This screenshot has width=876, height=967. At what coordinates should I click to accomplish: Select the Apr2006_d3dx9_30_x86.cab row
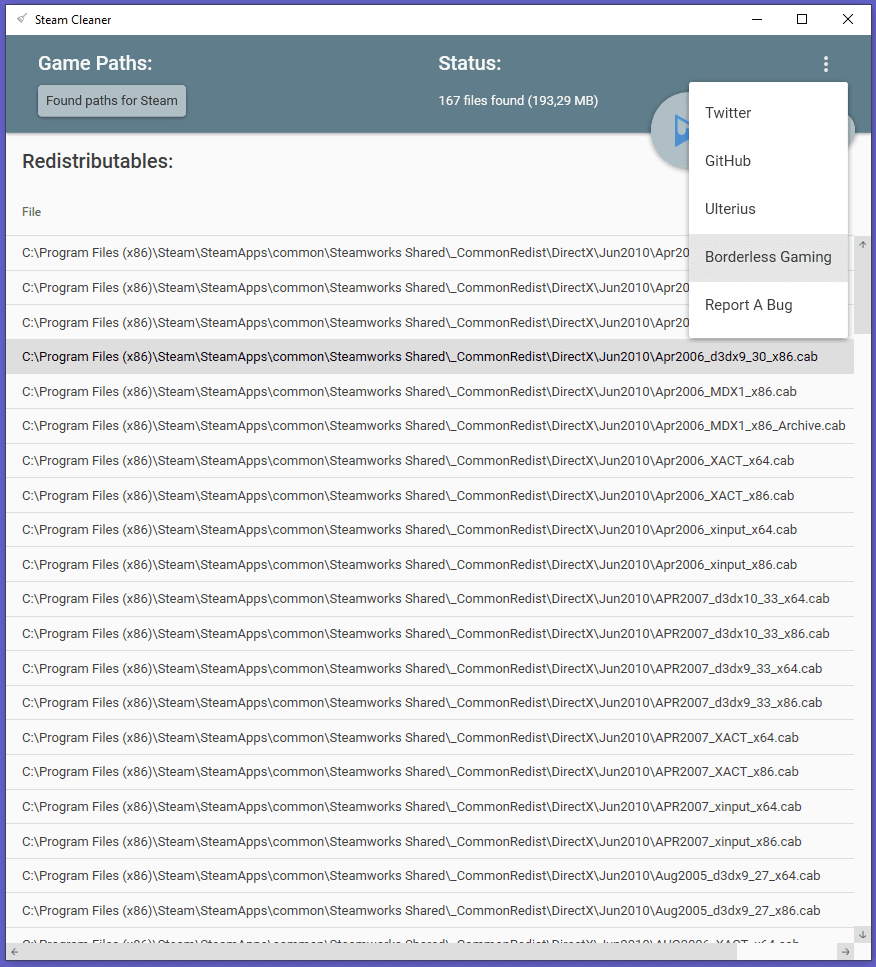tap(430, 356)
